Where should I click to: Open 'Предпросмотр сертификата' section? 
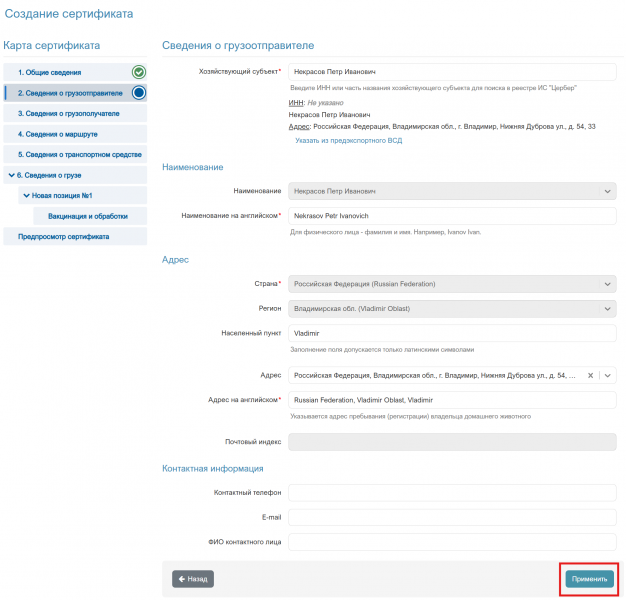(75, 236)
